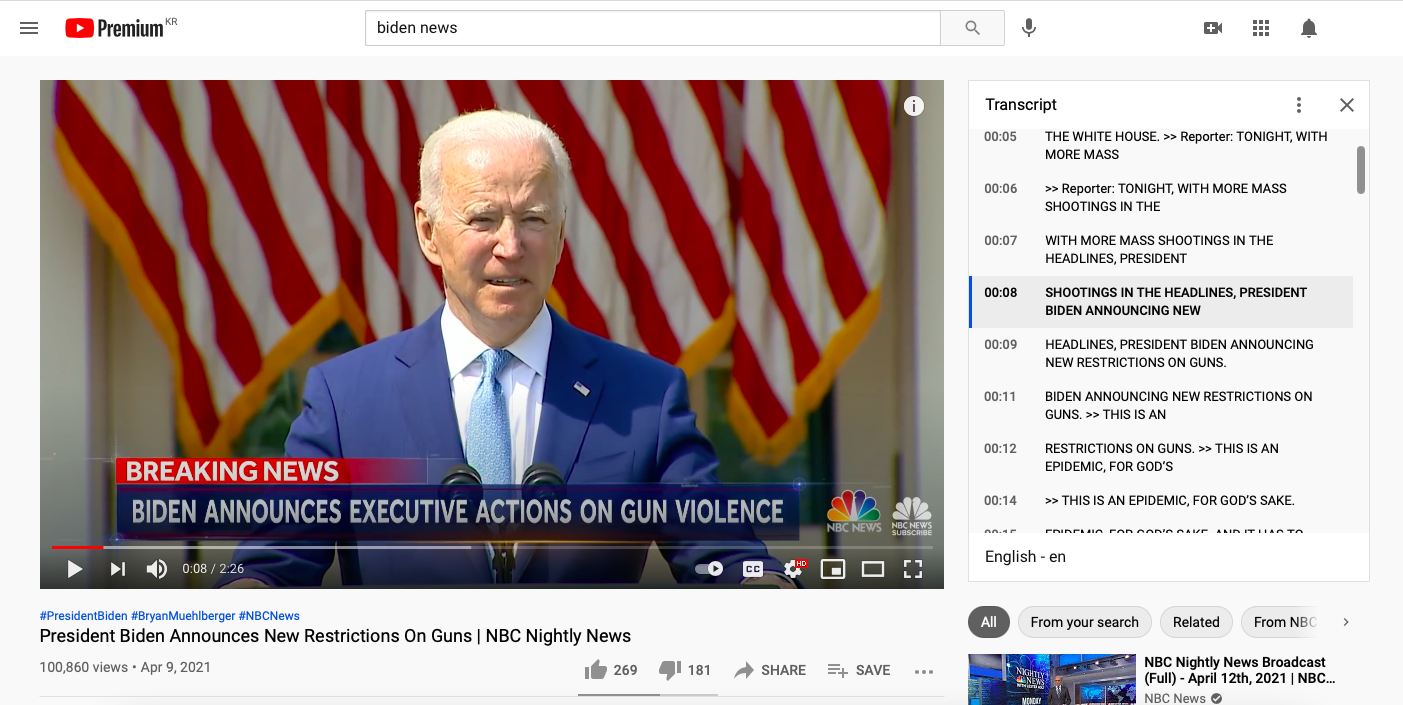The width and height of the screenshot is (1403, 705).
Task: Share the video
Action: tap(770, 670)
